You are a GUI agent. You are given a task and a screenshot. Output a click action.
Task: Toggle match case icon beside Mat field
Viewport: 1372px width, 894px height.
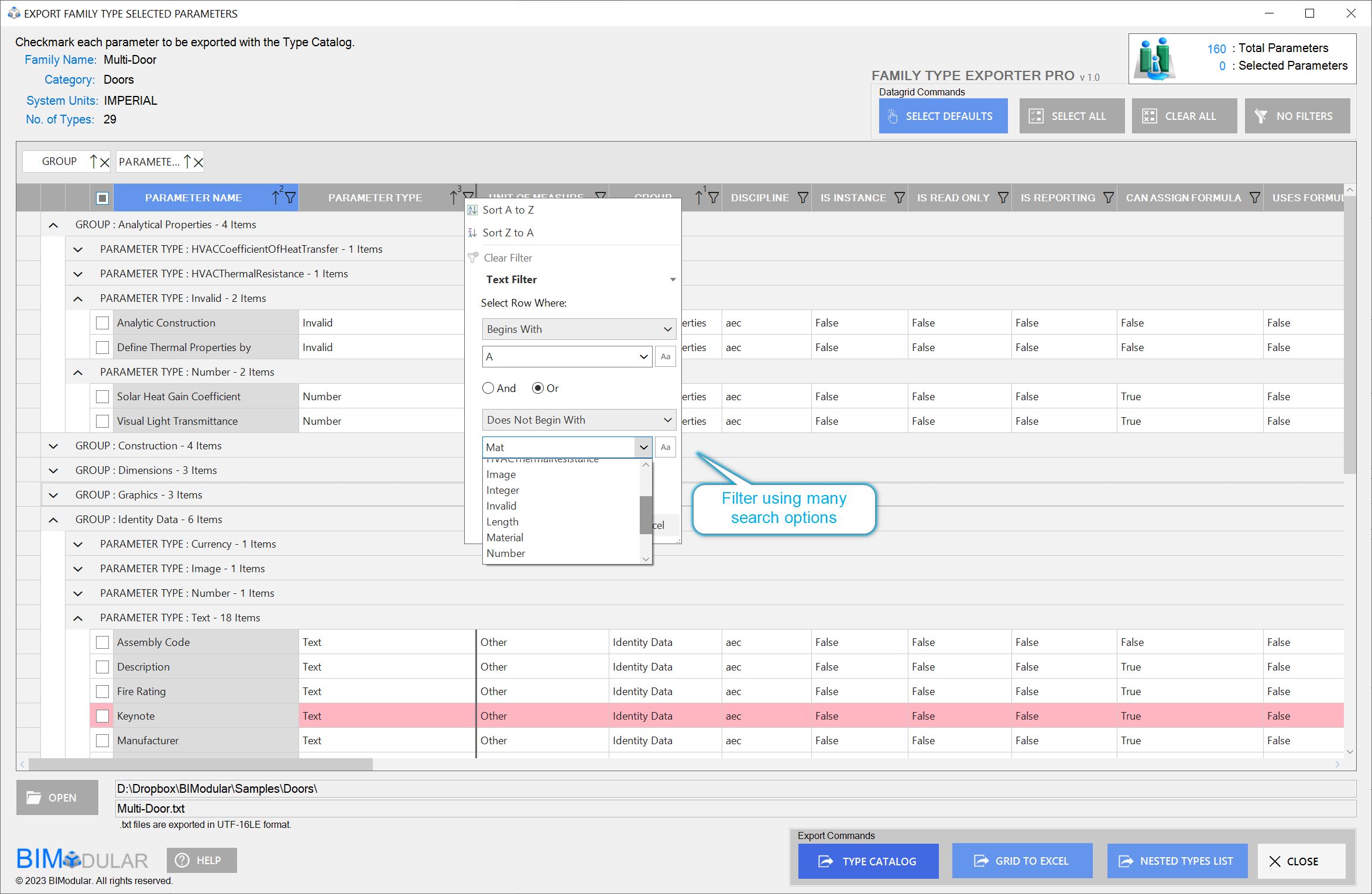[666, 447]
